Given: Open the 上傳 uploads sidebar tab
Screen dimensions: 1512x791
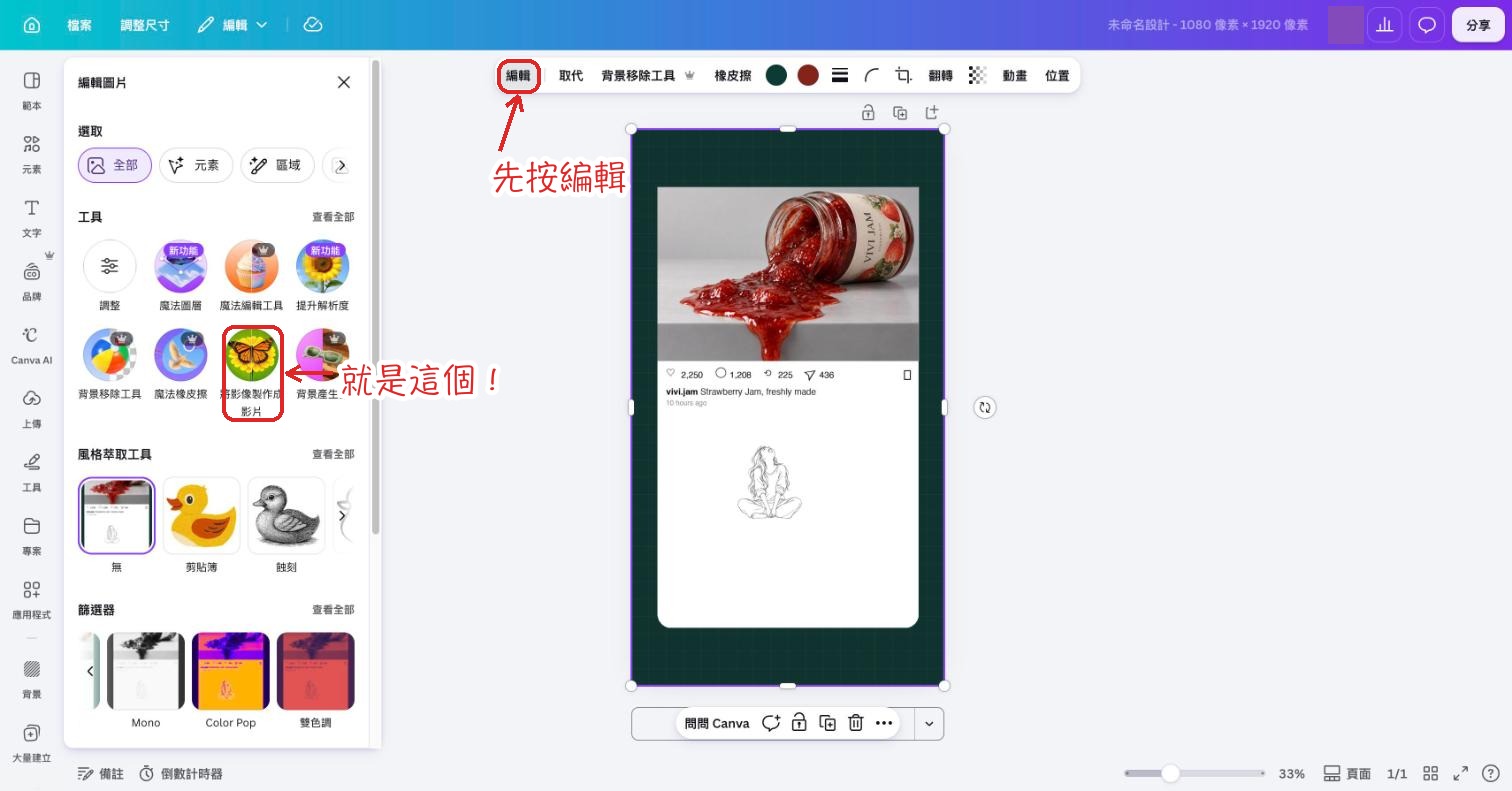Looking at the screenshot, I should [x=32, y=408].
